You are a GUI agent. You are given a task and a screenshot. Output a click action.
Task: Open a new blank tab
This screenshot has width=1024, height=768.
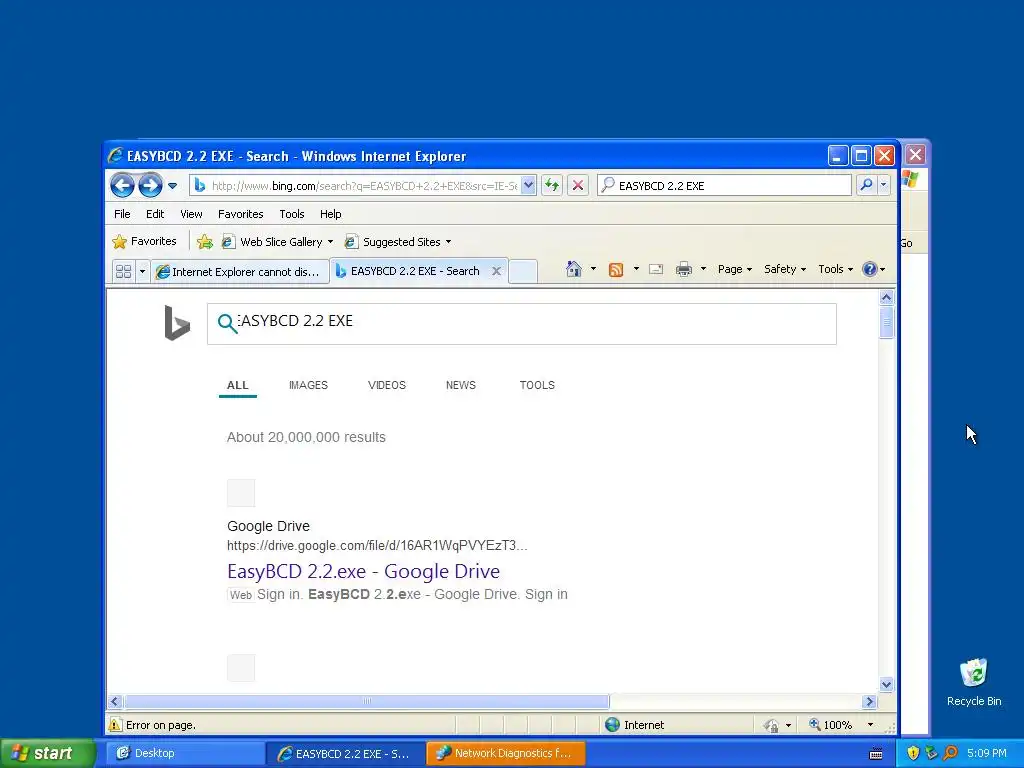[523, 271]
